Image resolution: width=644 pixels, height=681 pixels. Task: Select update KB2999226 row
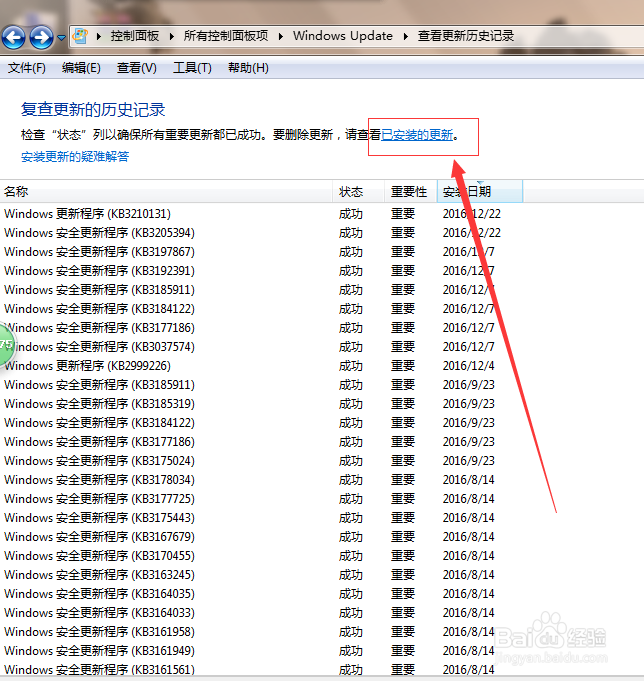tap(261, 366)
